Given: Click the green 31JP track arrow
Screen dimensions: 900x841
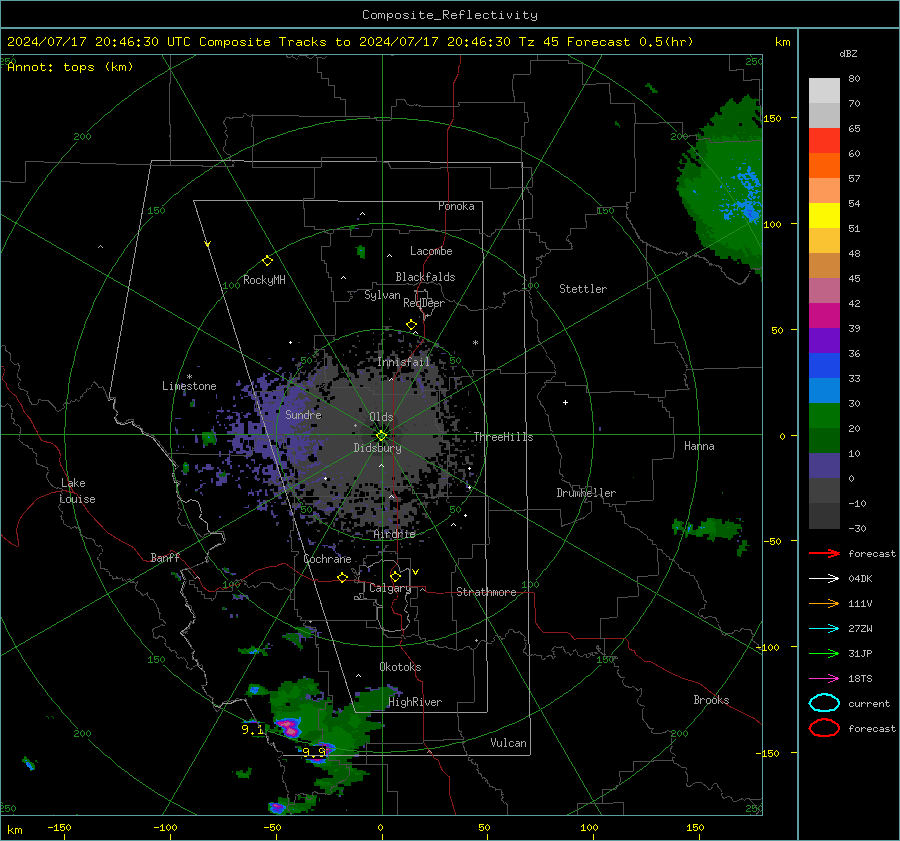Looking at the screenshot, I should point(824,653).
